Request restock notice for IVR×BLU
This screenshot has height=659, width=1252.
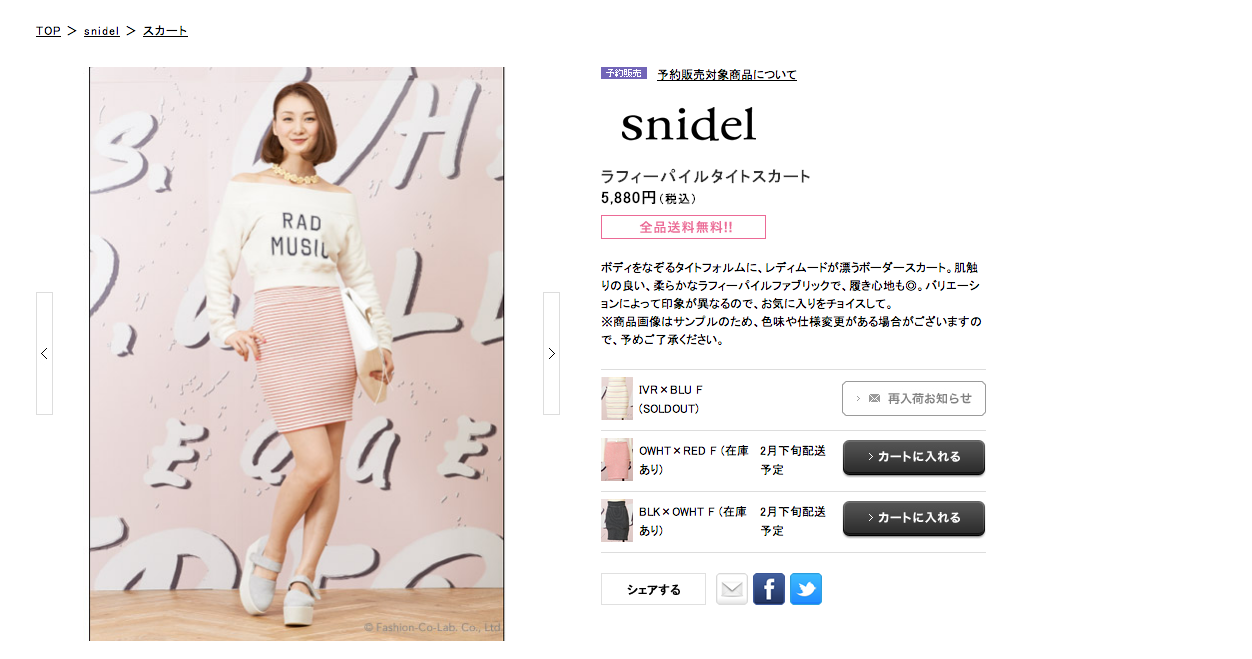[914, 398]
